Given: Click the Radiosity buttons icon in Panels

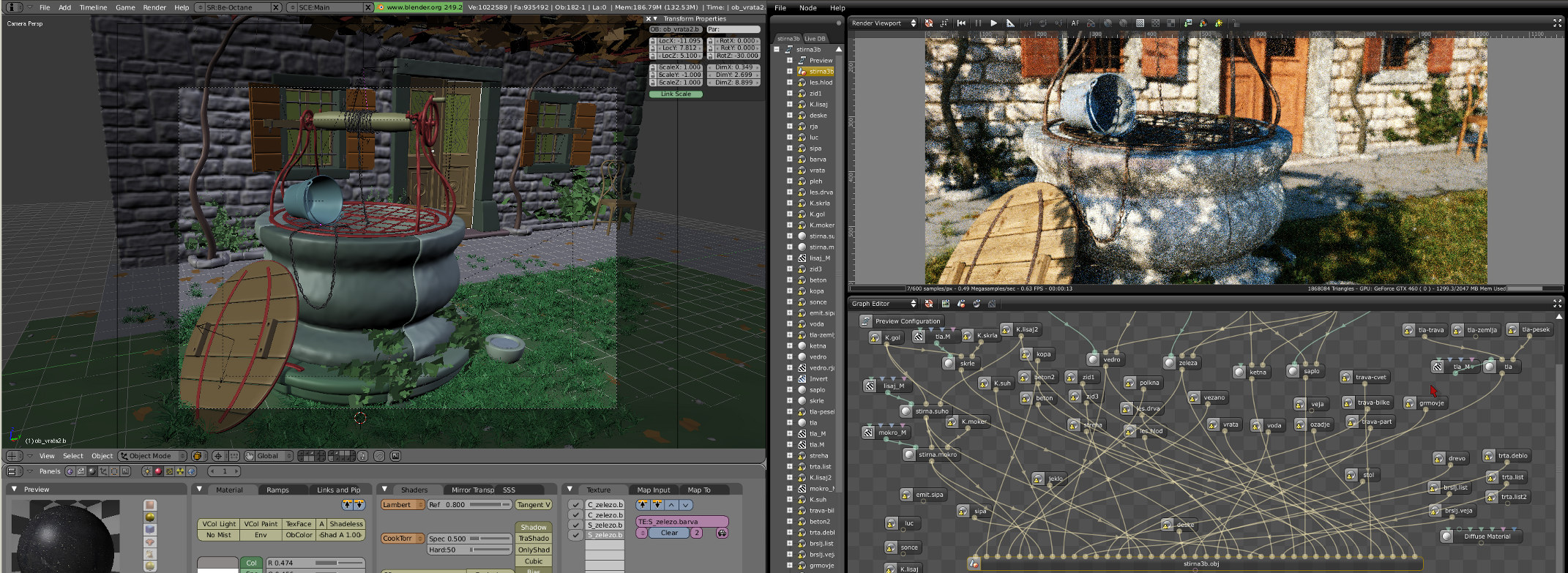Looking at the screenshot, I should (x=180, y=471).
